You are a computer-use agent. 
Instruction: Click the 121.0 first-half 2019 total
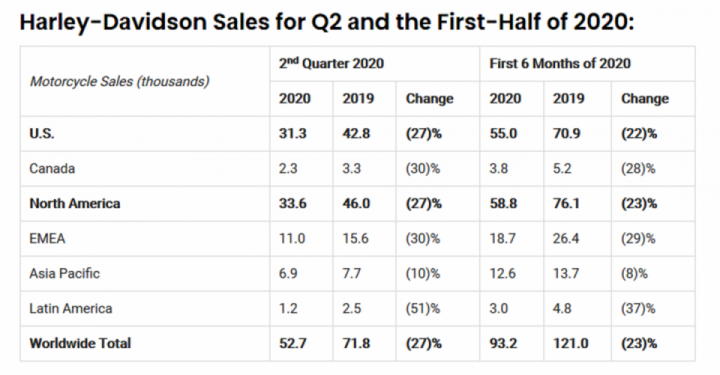click(570, 343)
